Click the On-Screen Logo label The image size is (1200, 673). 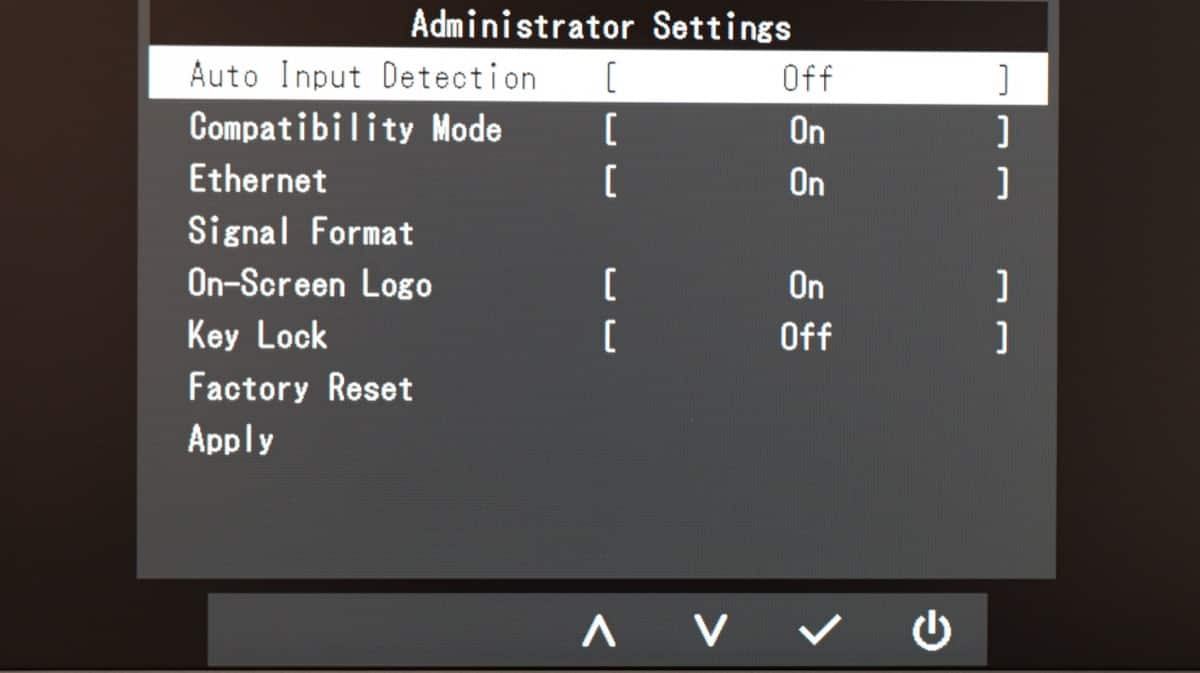pyautogui.click(x=310, y=284)
